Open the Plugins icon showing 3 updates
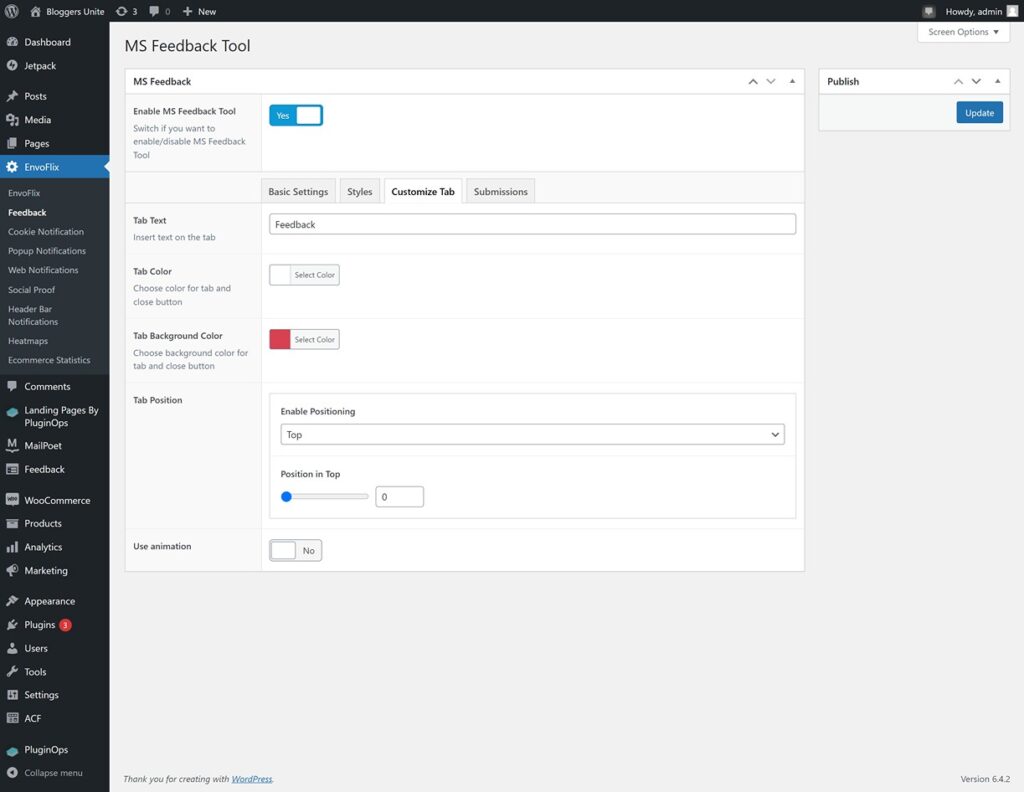Viewport: 1024px width, 792px height. [13, 624]
